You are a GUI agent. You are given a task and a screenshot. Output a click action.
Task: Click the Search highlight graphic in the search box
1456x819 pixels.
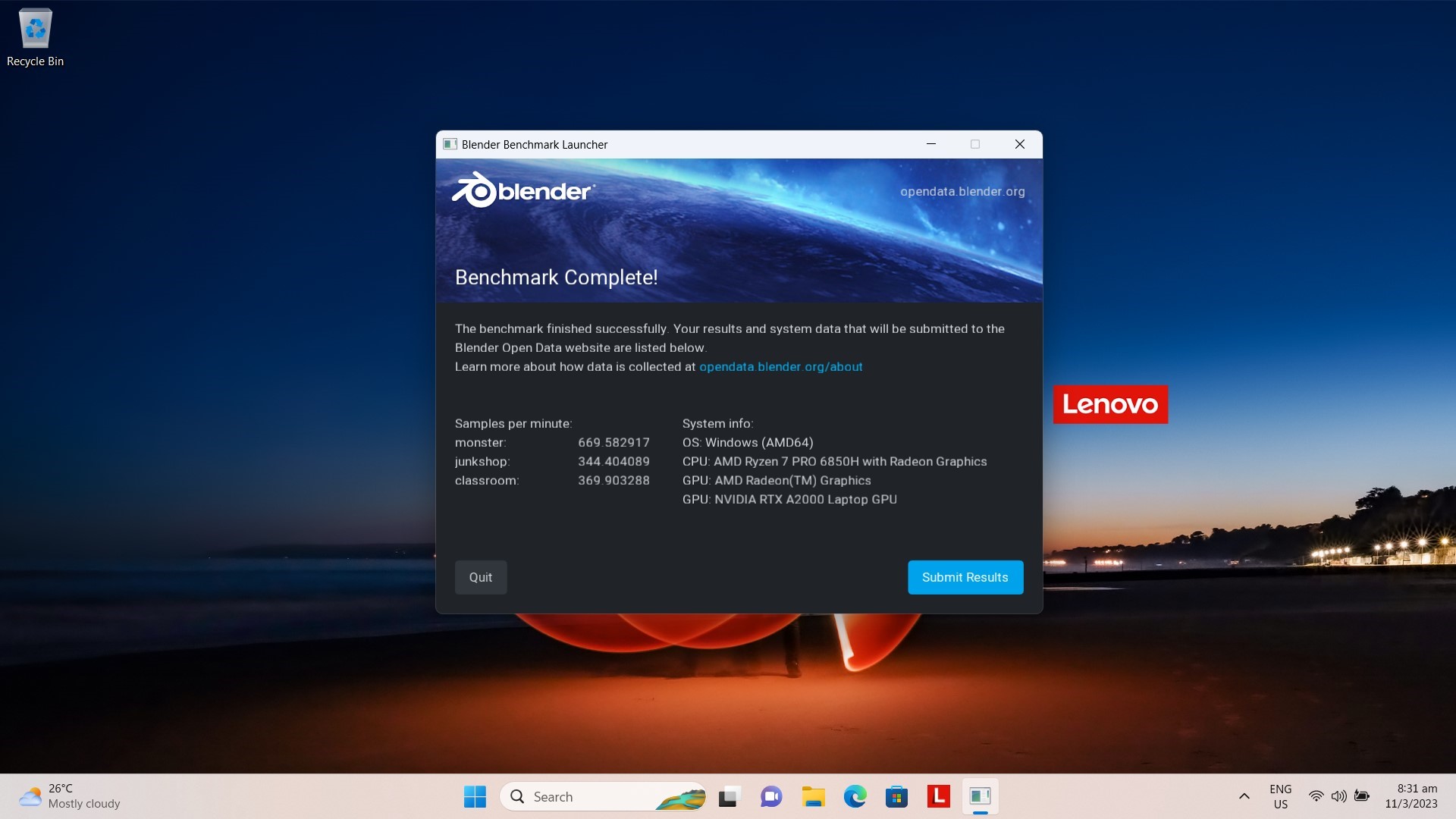click(680, 798)
